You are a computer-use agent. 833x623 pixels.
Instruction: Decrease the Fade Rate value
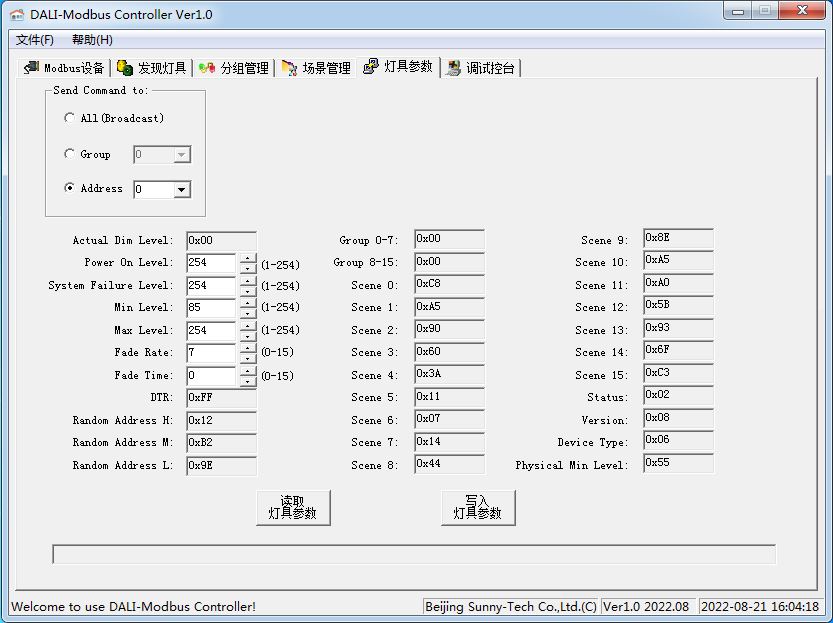[248, 359]
